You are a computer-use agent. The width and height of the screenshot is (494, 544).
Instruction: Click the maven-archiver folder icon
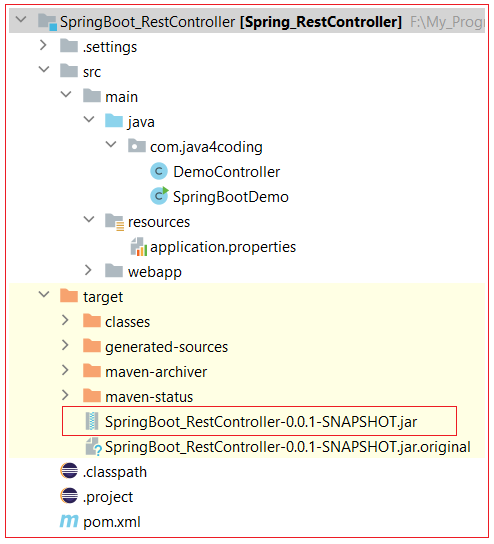coord(92,371)
